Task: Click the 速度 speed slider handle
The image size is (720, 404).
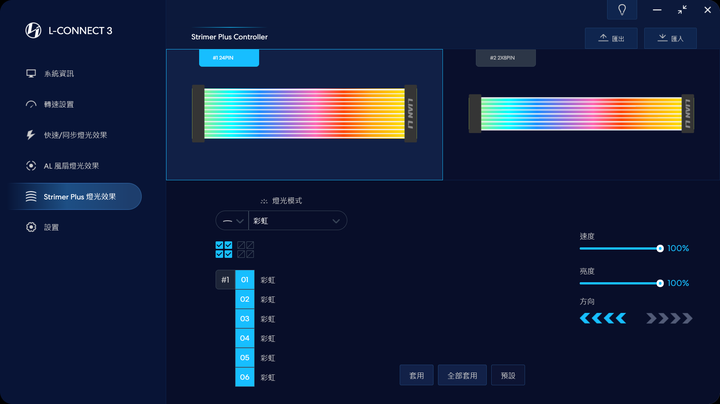Action: [x=660, y=248]
